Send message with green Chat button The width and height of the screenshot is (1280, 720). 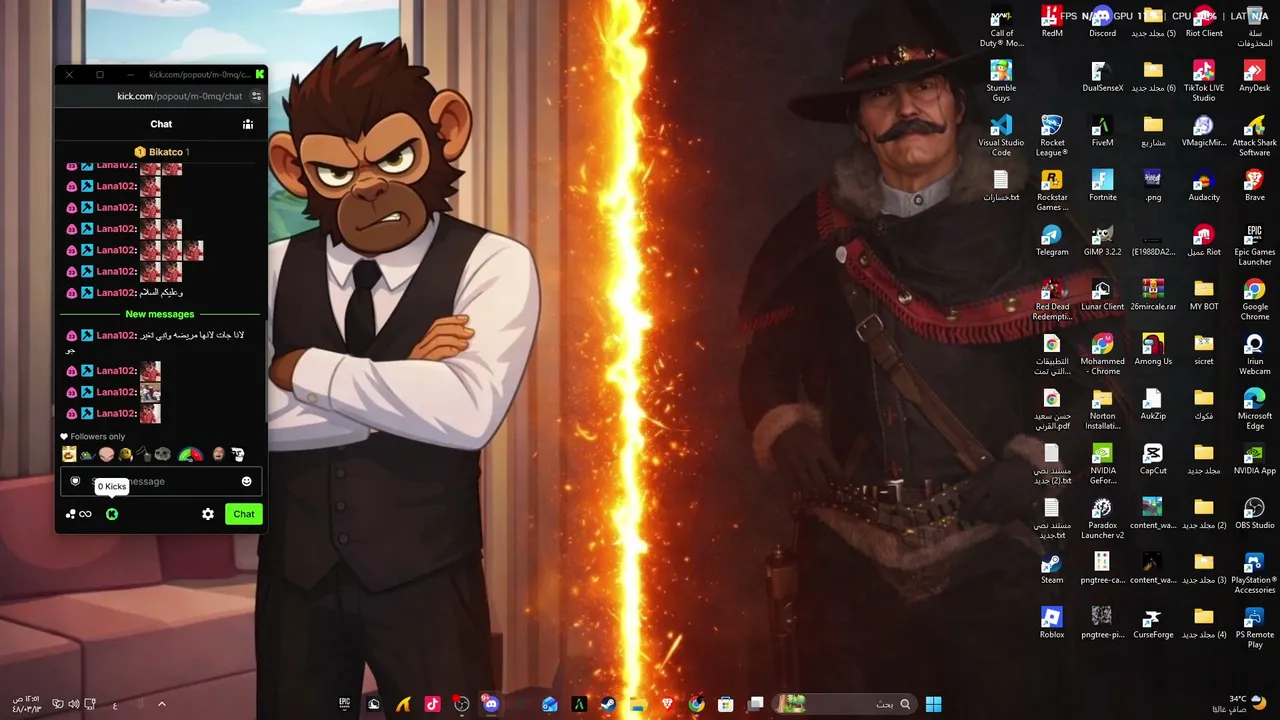tap(244, 514)
